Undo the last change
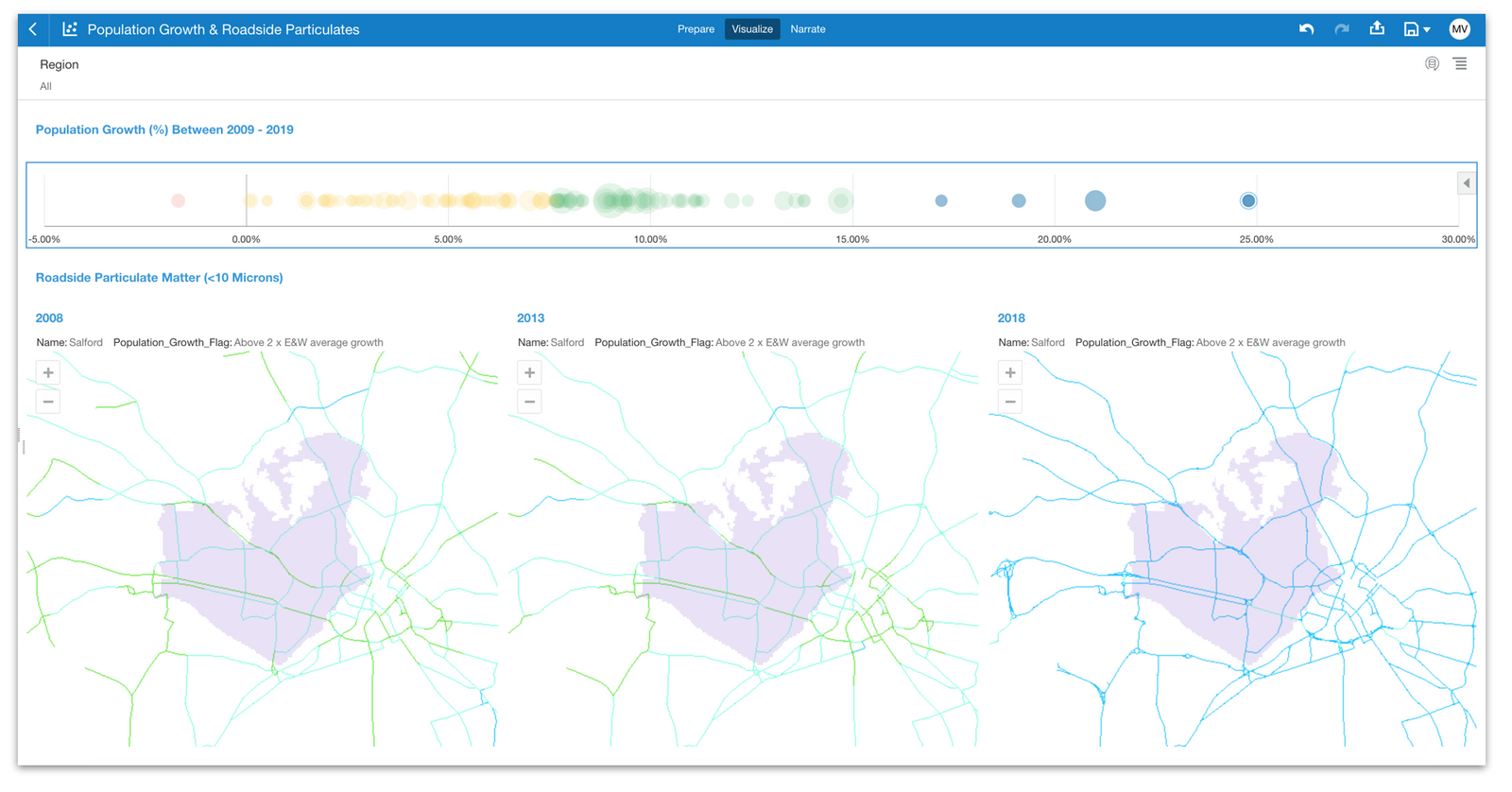This screenshot has height=792, width=1512. pos(1306,29)
